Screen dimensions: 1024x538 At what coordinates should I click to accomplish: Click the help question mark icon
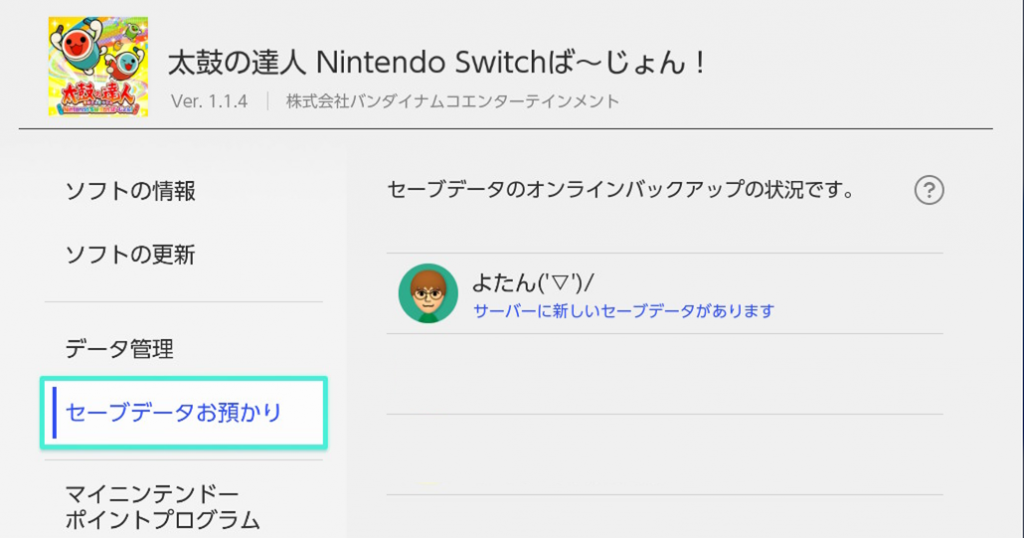[929, 191]
